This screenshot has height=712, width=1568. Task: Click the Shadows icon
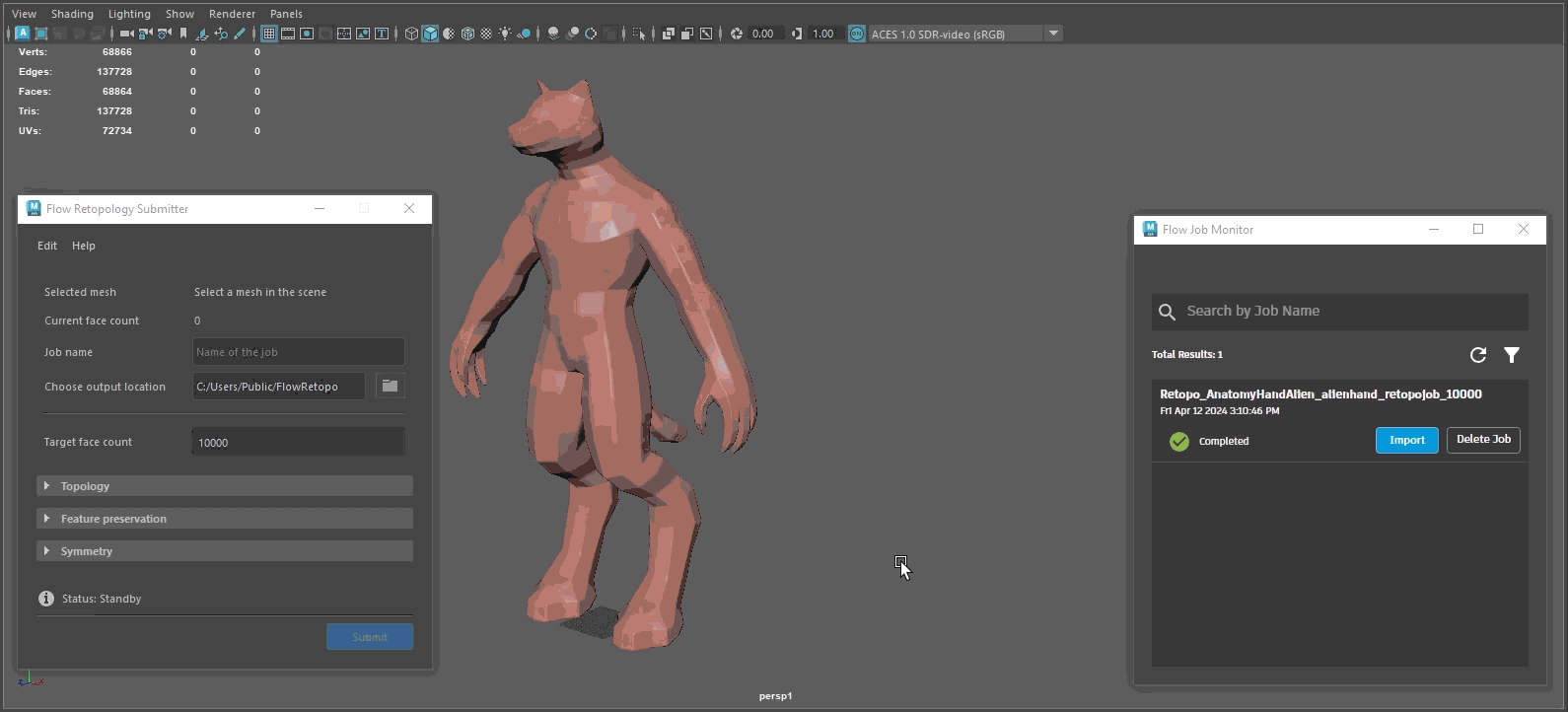pyautogui.click(x=524, y=34)
